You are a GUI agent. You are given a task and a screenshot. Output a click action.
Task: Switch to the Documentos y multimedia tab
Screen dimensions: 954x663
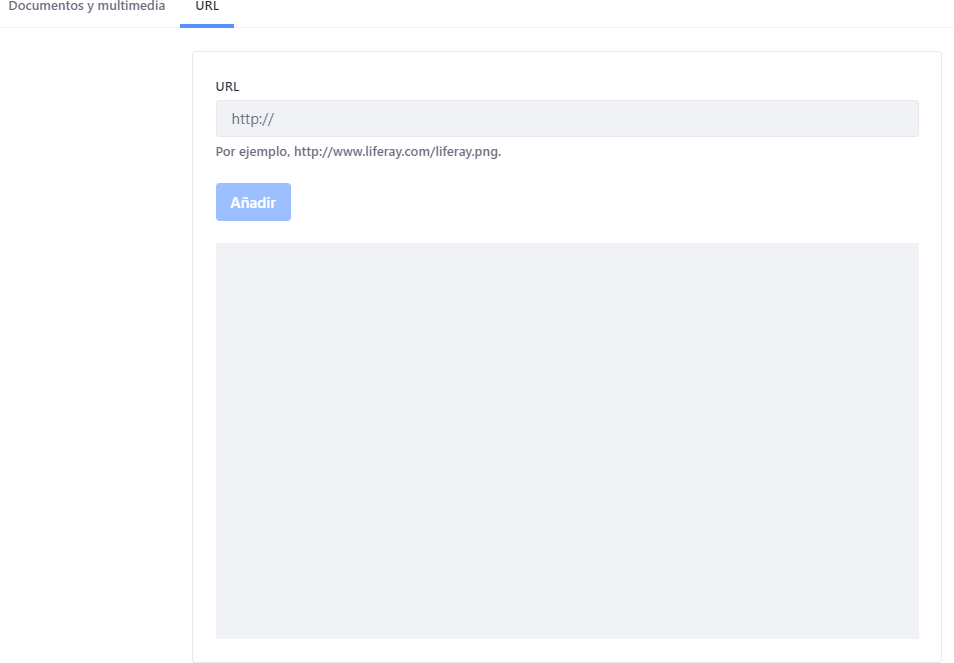[87, 7]
